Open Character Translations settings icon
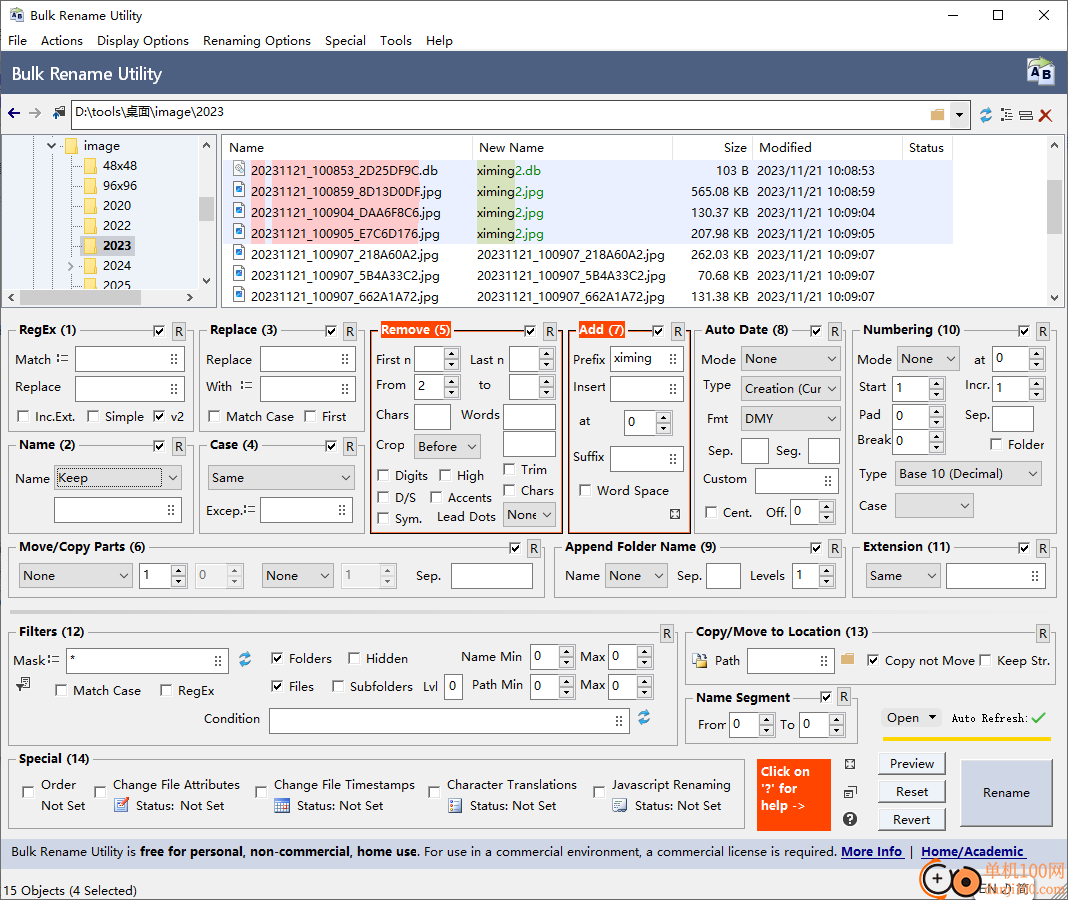Viewport: 1068px width, 900px height. 455,806
